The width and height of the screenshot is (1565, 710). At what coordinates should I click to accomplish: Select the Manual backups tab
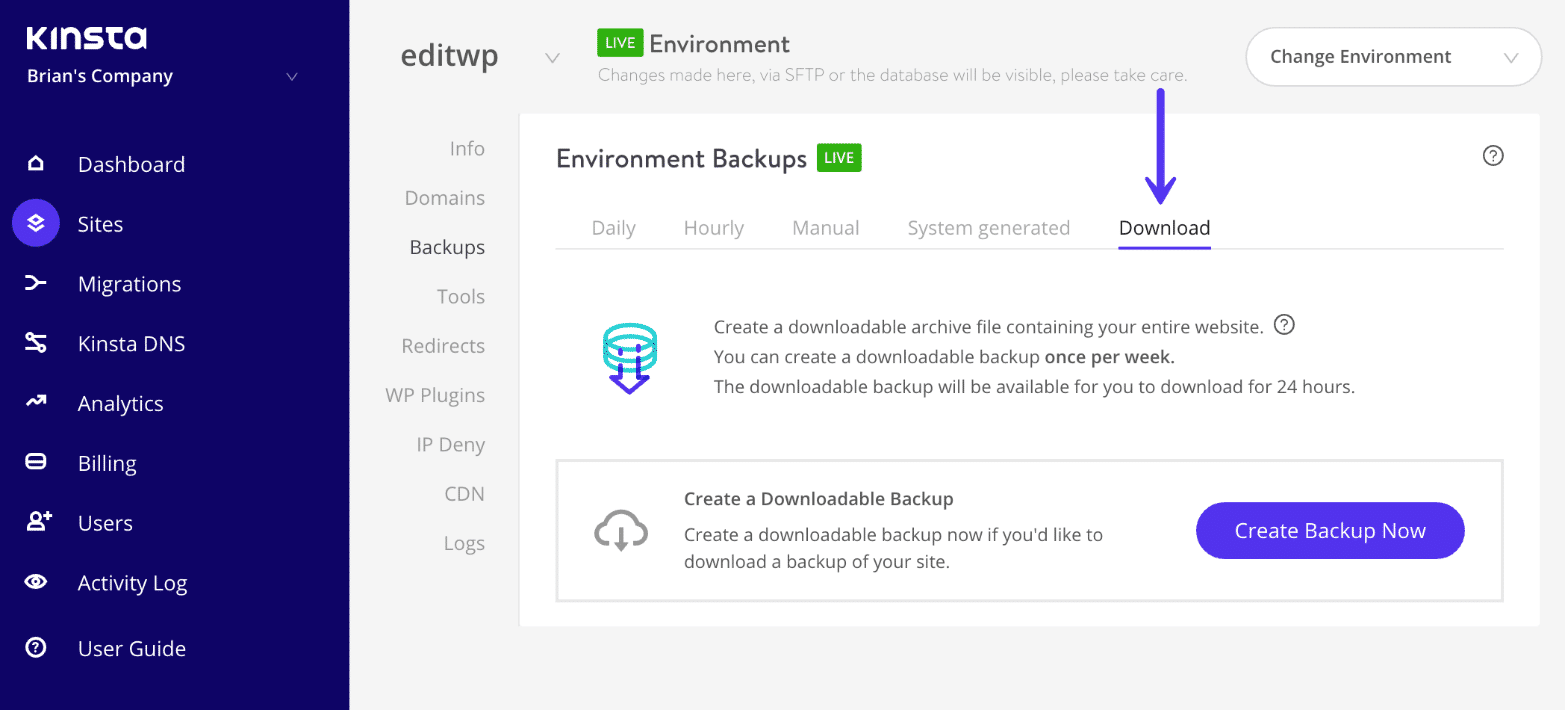point(825,227)
